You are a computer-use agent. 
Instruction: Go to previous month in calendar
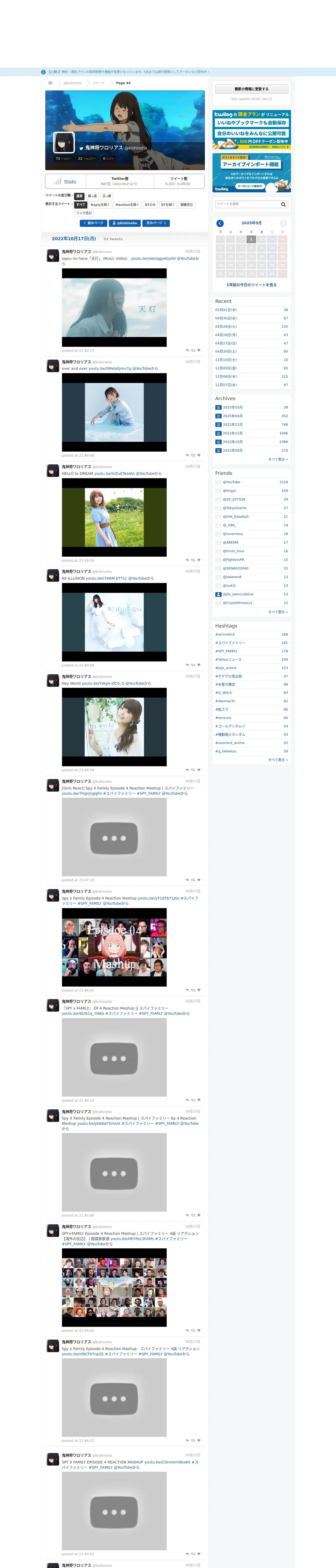[x=220, y=223]
